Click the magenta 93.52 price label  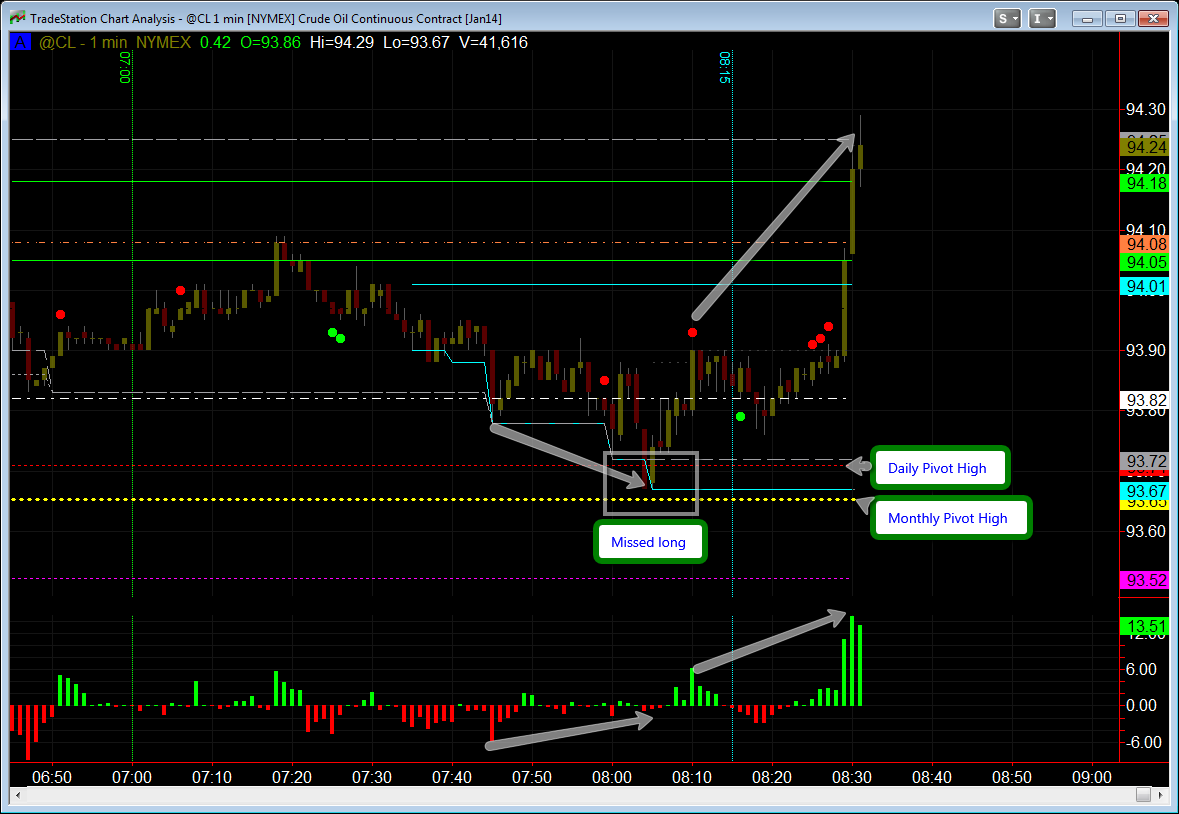point(1144,580)
